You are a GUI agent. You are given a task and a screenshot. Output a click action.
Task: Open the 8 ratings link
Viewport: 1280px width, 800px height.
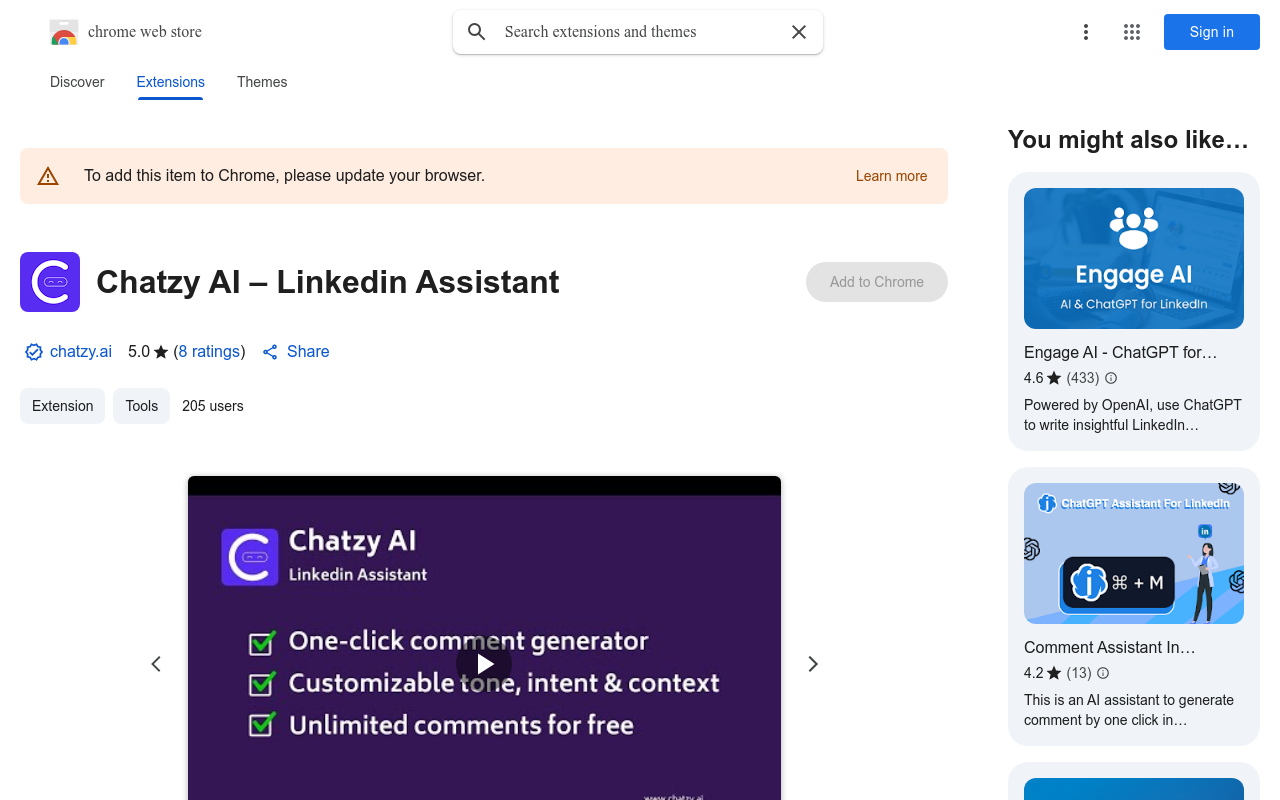[209, 352]
